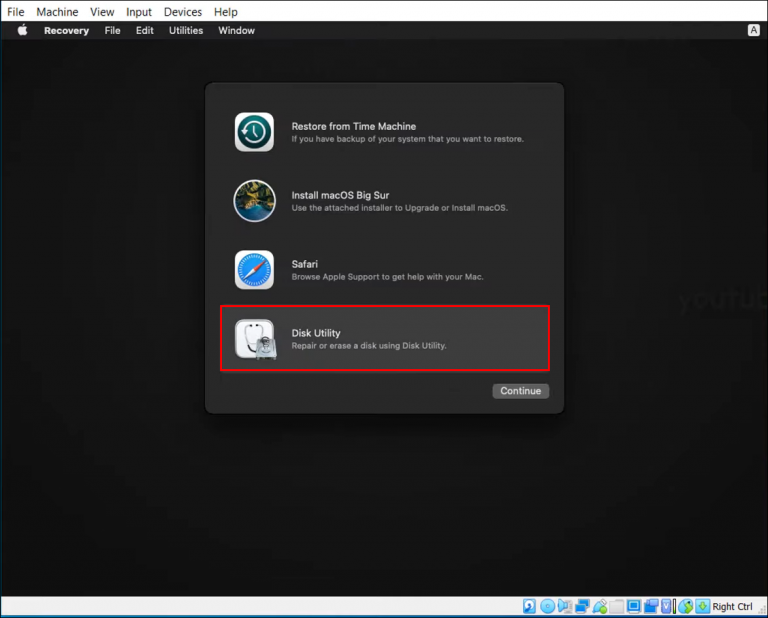The height and width of the screenshot is (618, 768).
Task: Open the macOS Window menu
Action: click(x=236, y=30)
